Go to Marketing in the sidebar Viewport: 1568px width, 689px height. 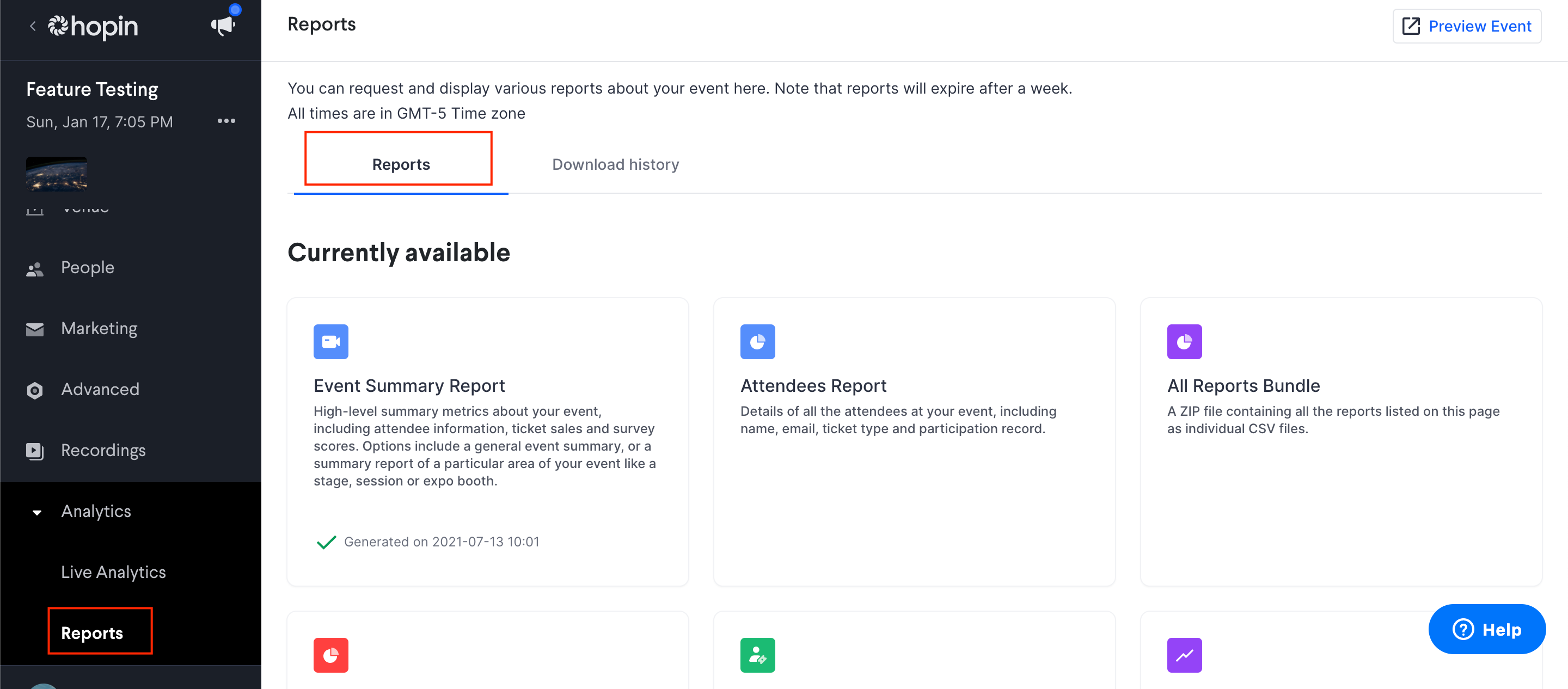pyautogui.click(x=99, y=329)
